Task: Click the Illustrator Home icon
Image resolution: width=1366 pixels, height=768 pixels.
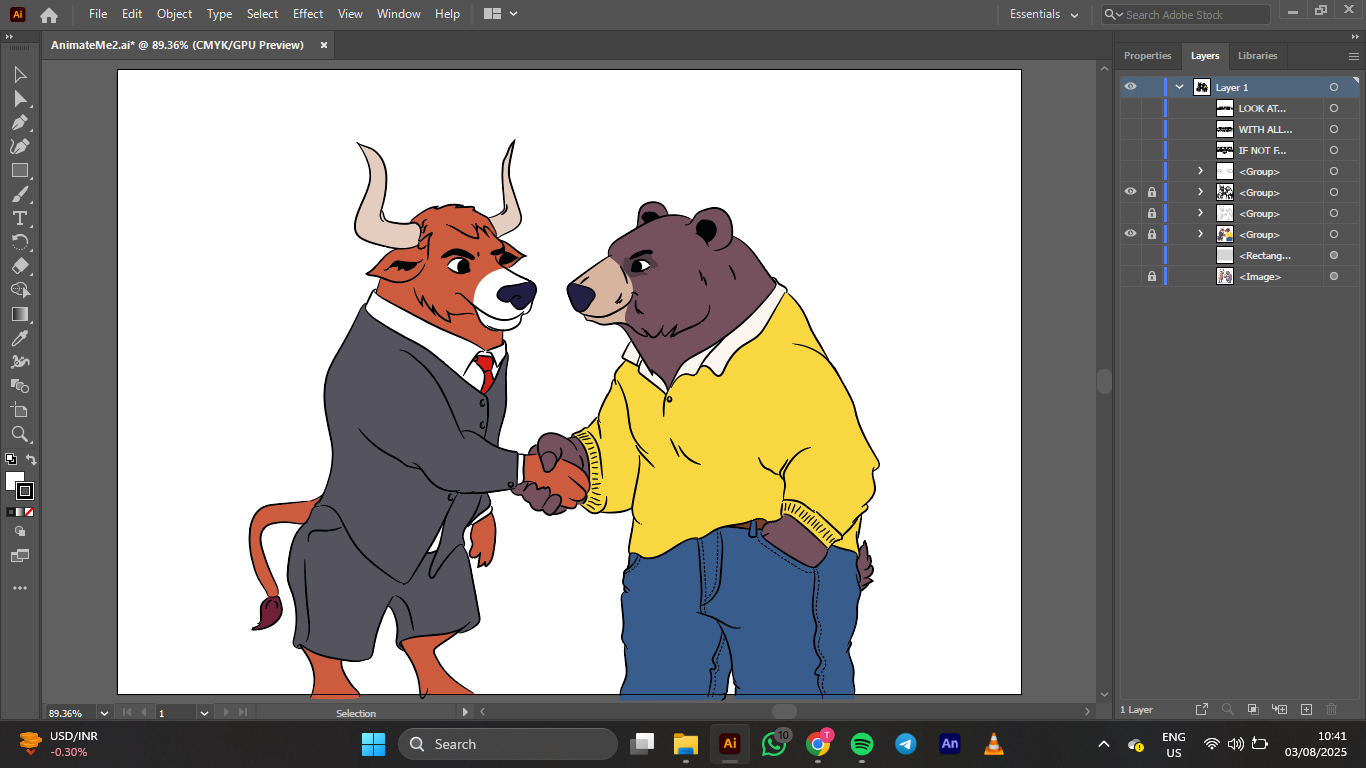Action: (x=49, y=15)
